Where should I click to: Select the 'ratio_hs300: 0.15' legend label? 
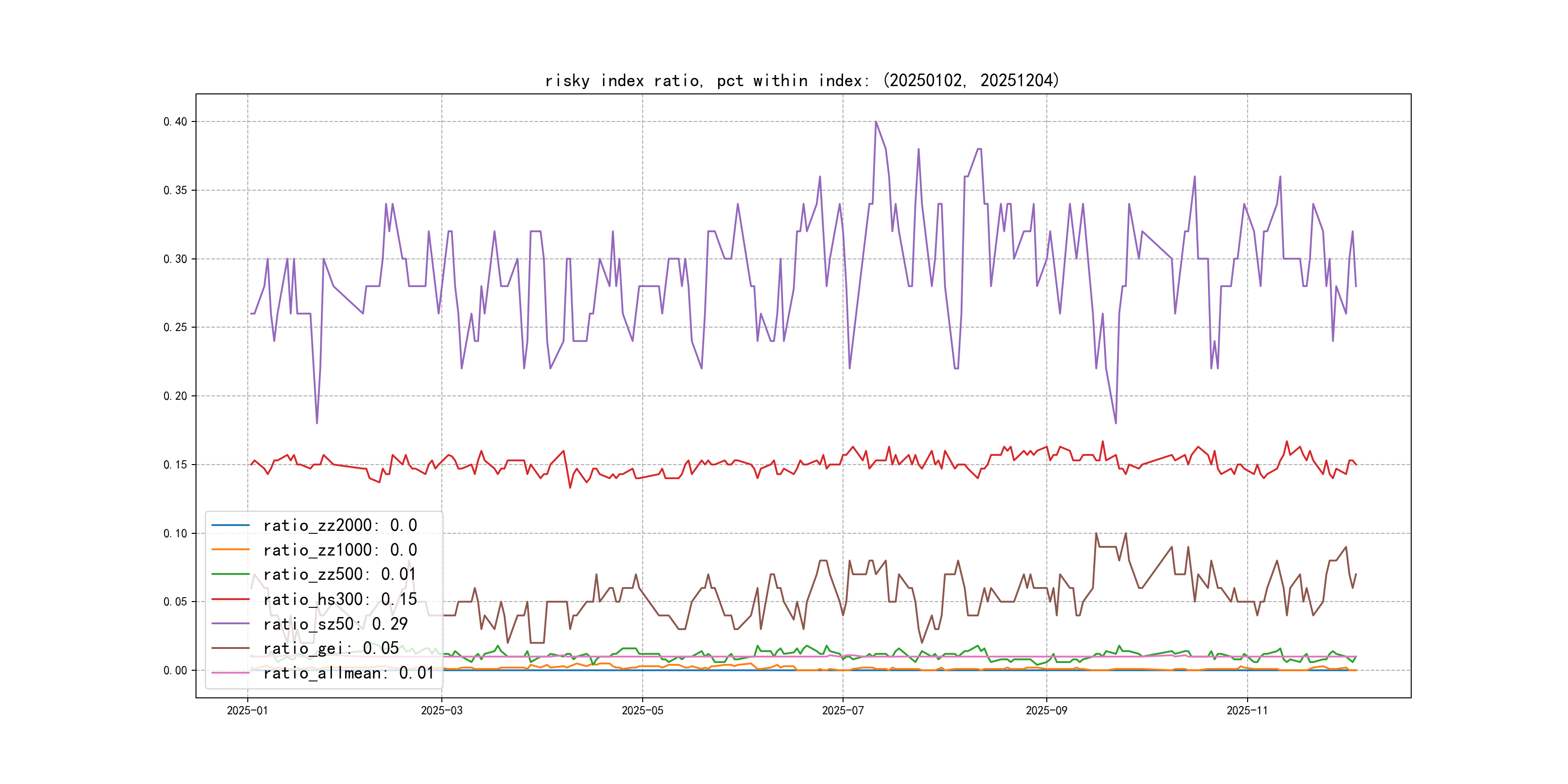pyautogui.click(x=340, y=600)
